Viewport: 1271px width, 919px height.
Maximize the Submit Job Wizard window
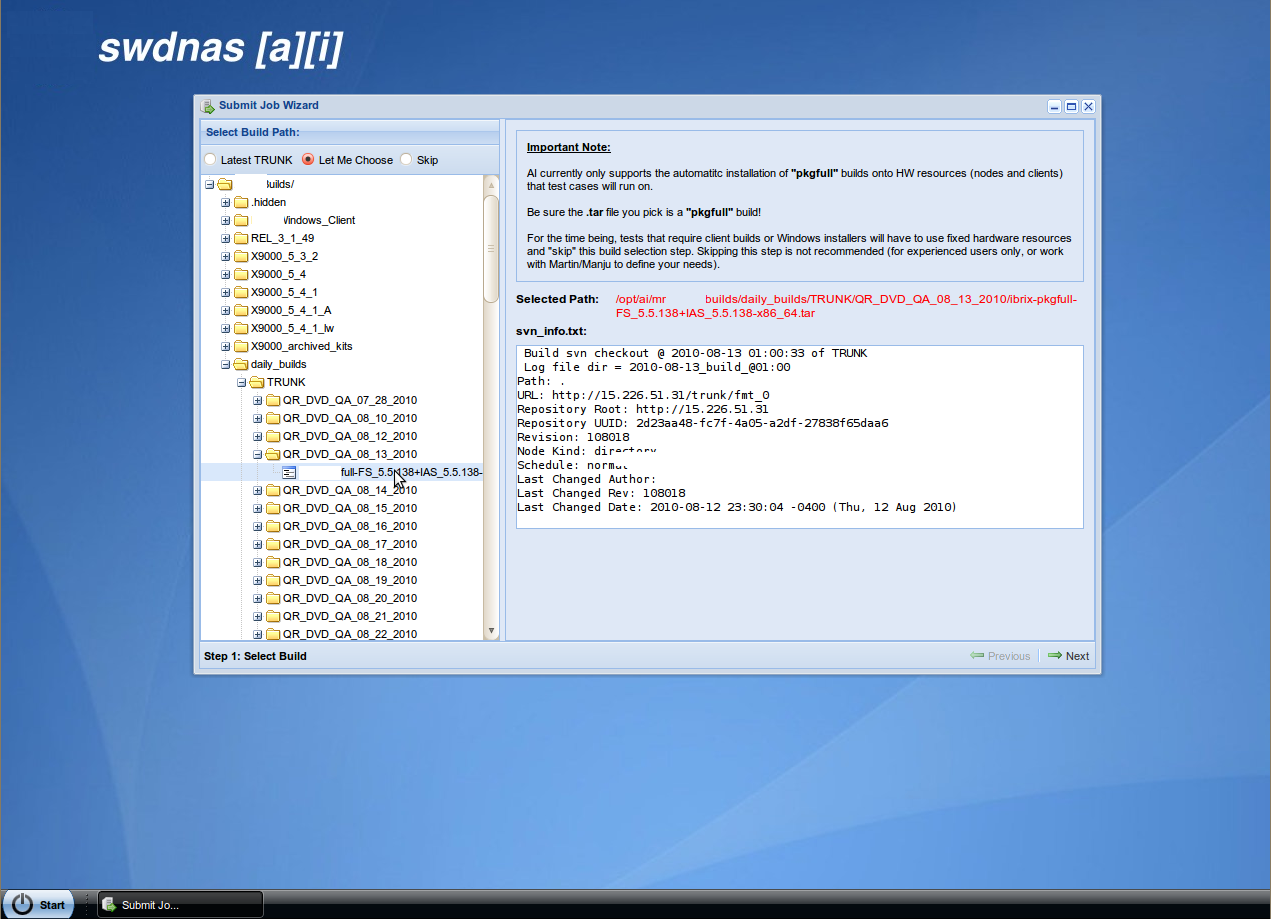[1071, 106]
